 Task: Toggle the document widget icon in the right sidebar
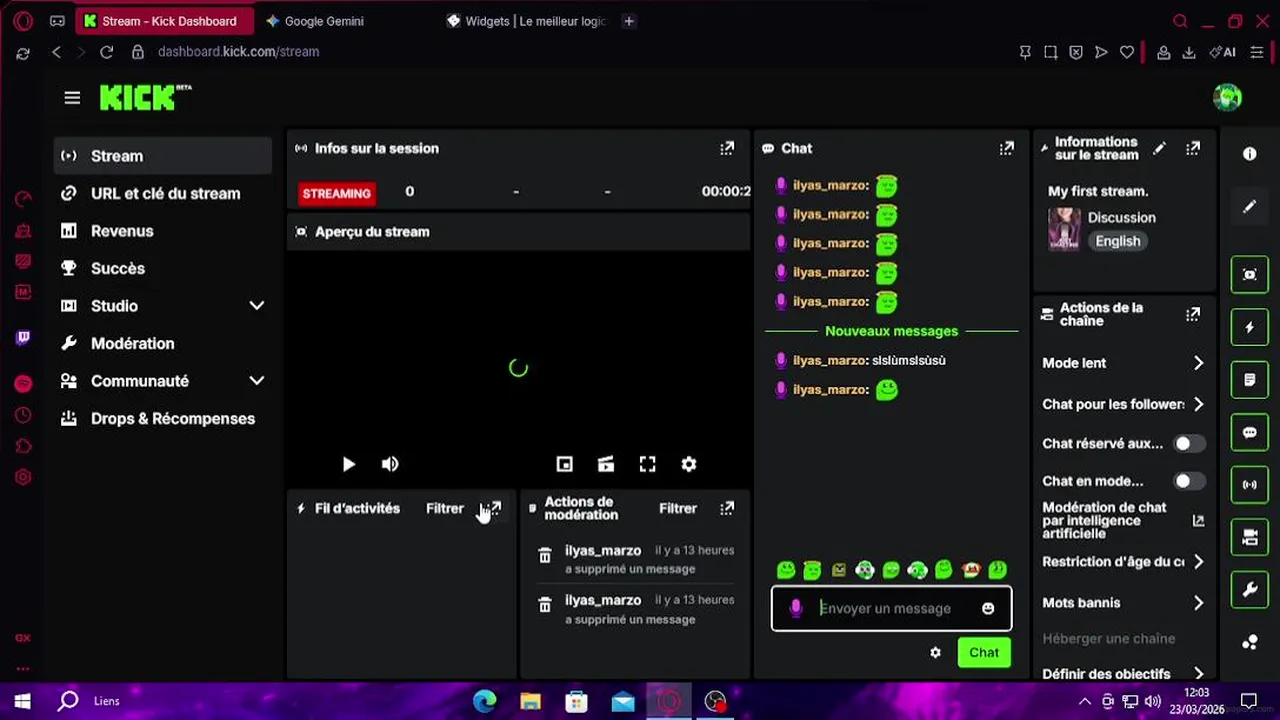coord(1250,380)
